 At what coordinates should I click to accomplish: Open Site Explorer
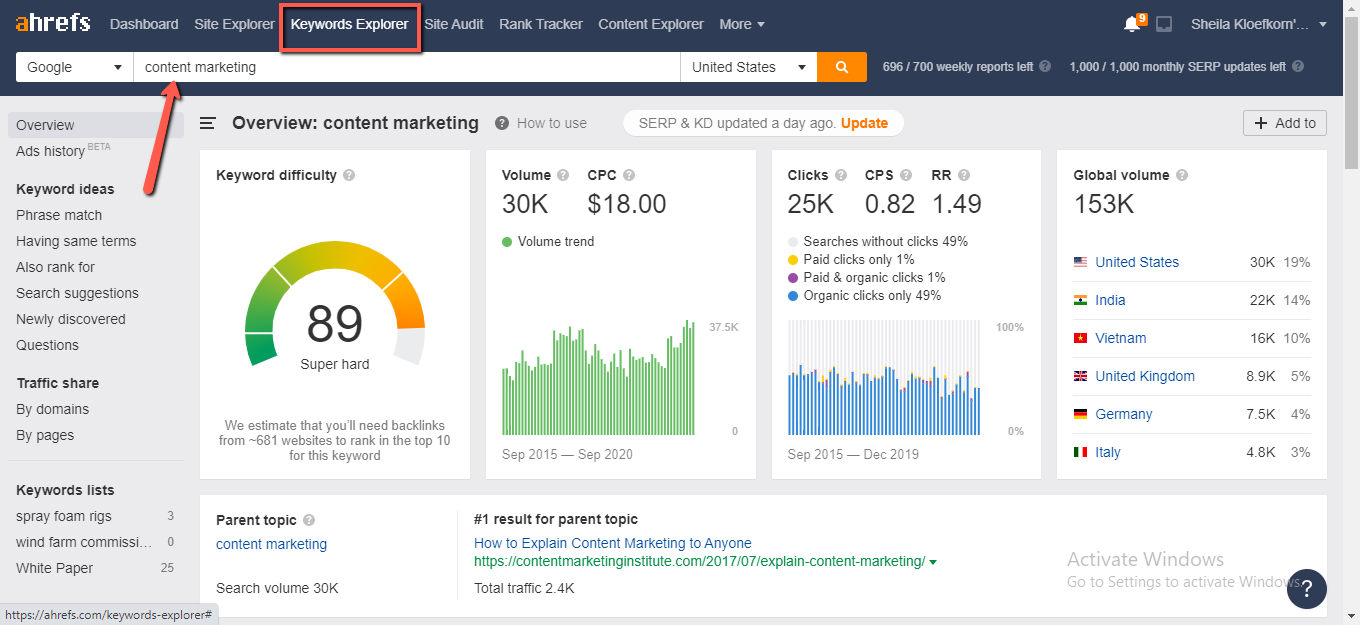point(234,24)
